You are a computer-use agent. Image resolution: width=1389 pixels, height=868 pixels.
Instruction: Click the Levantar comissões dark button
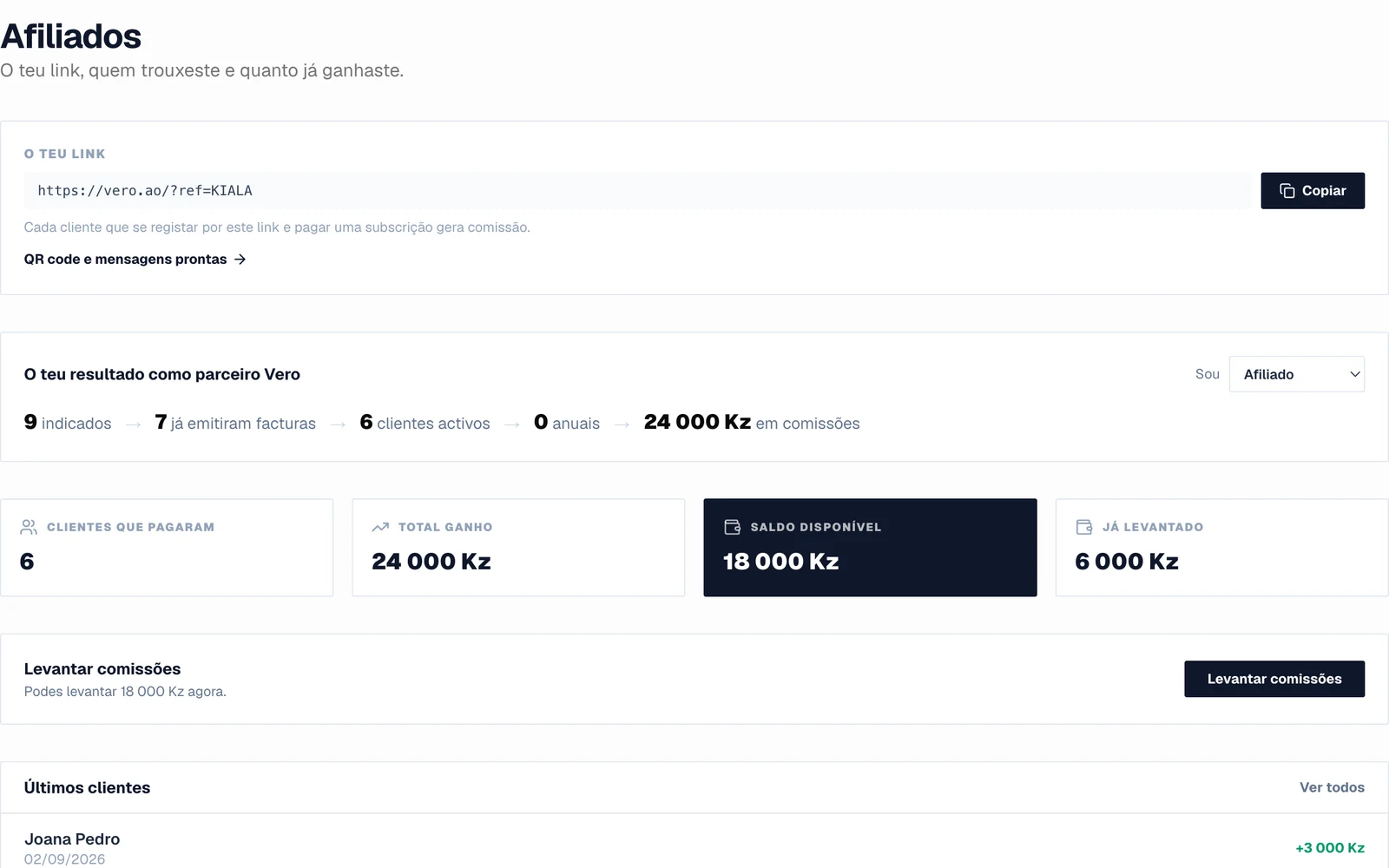click(x=1274, y=679)
